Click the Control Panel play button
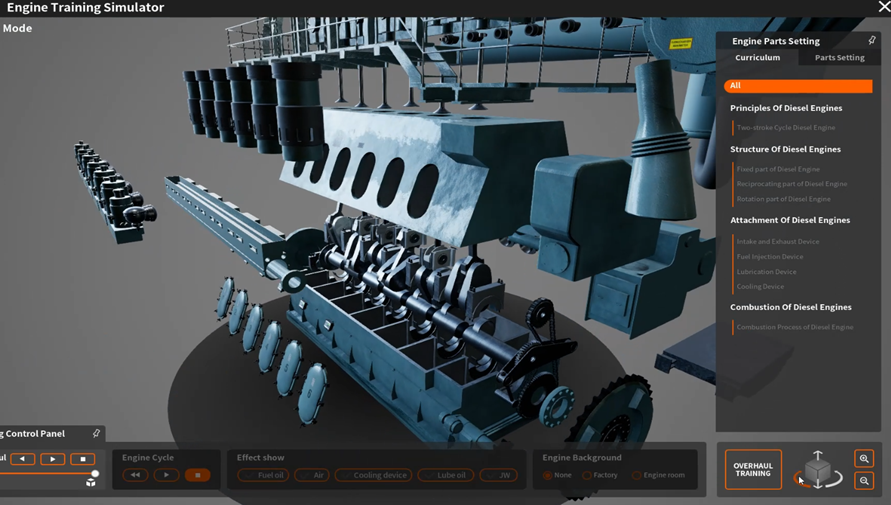The width and height of the screenshot is (891, 505). click(x=52, y=458)
